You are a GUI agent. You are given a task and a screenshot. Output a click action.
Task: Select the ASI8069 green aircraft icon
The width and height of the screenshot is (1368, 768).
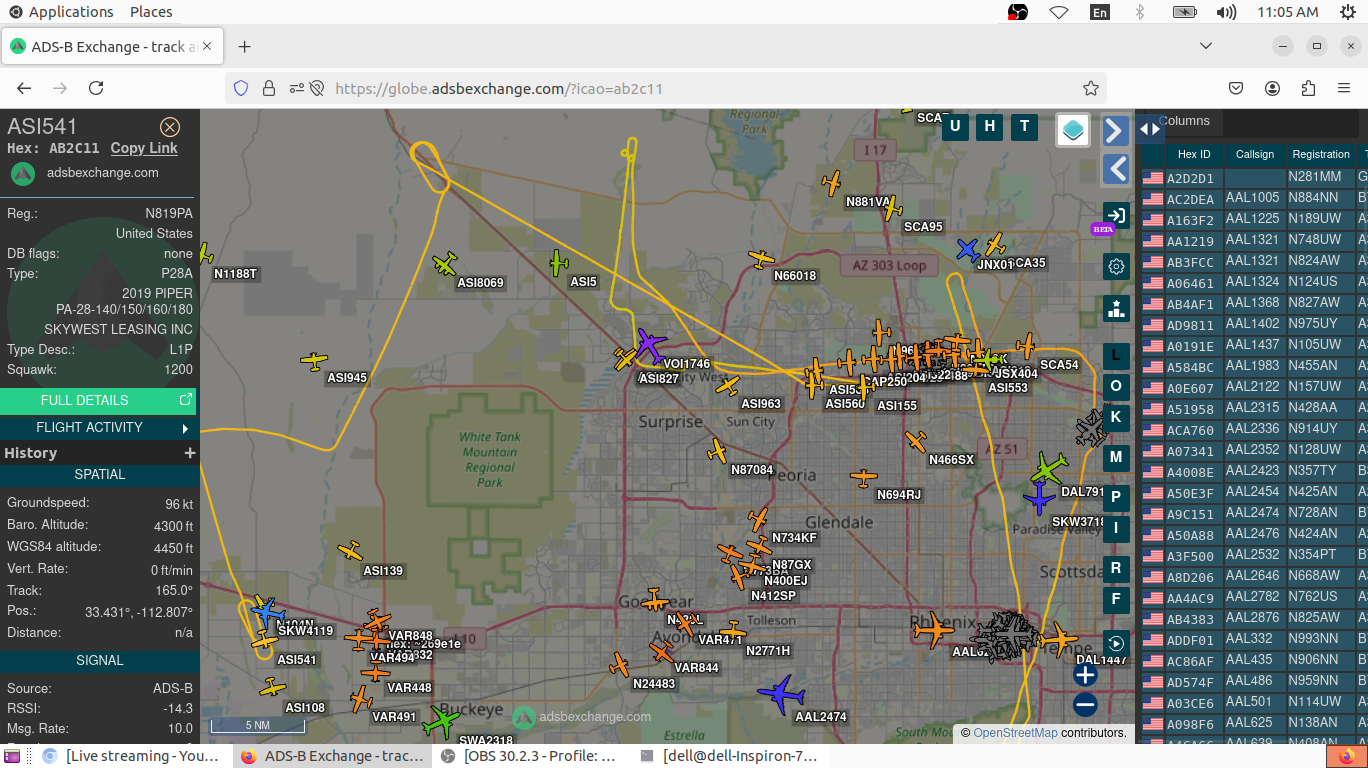pyautogui.click(x=445, y=264)
